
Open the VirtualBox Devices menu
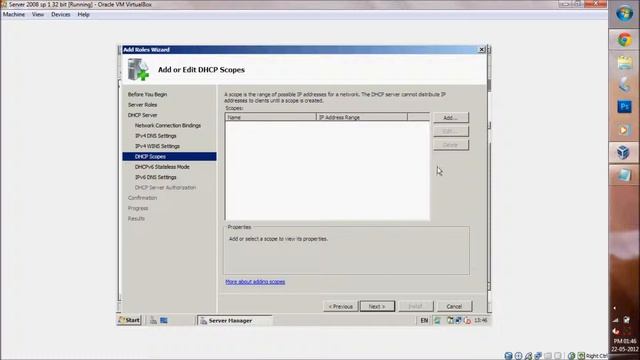[x=60, y=14]
